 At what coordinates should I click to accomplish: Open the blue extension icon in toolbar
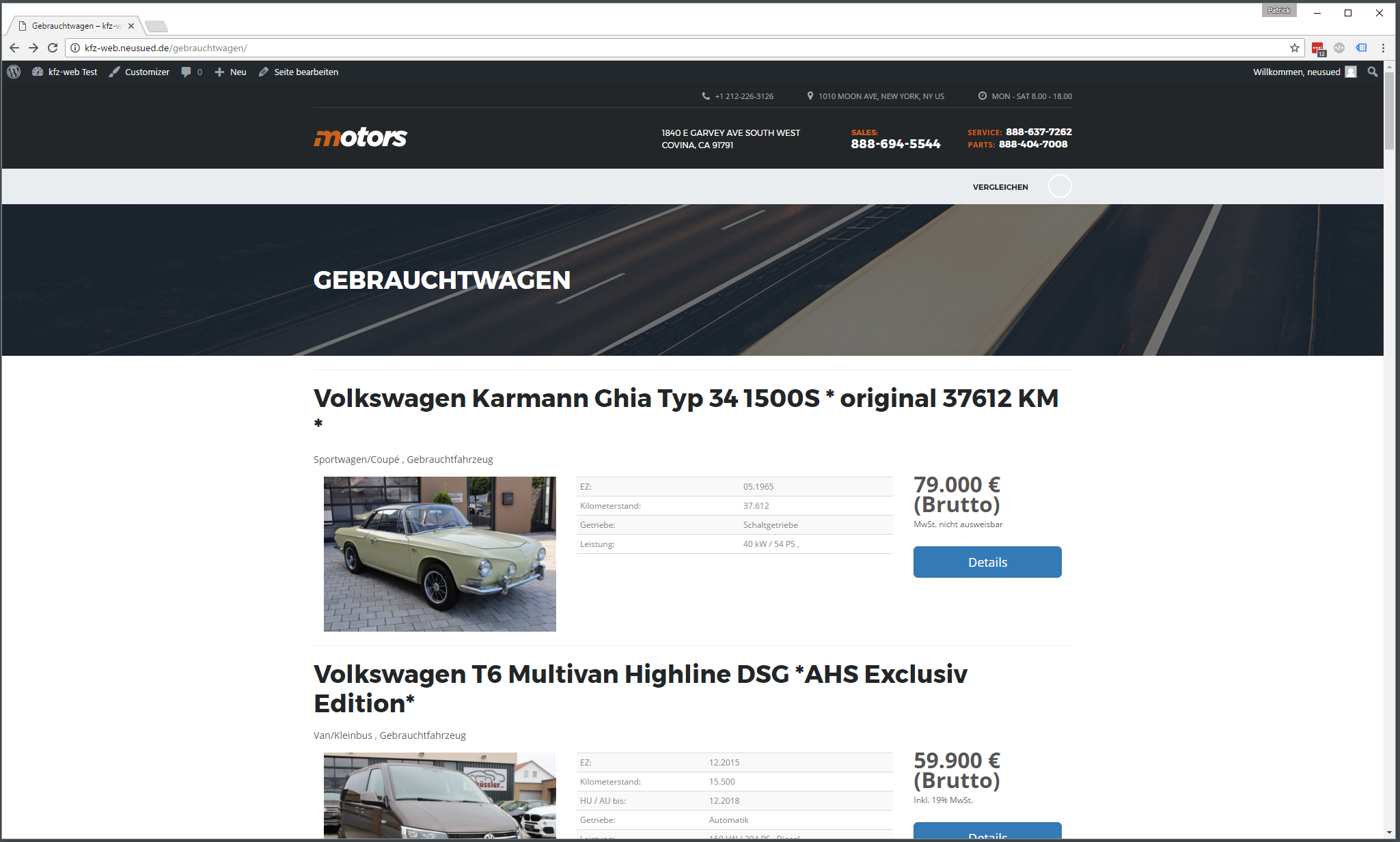[x=1361, y=48]
